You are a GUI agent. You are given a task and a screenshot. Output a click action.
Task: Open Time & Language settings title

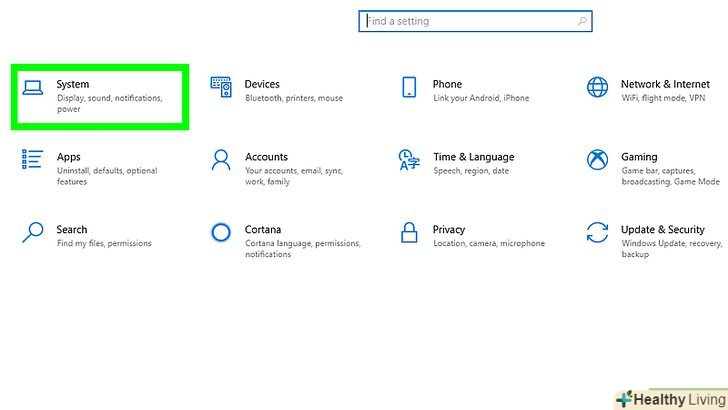(474, 157)
